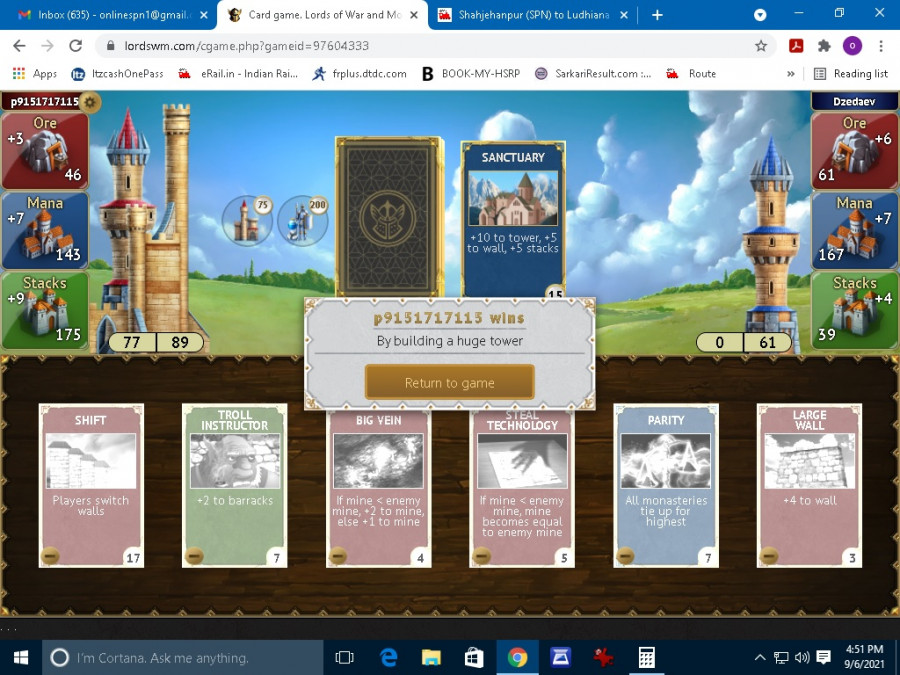This screenshot has width=900, height=675.
Task: Click the player's Mana resource panel
Action: tap(45, 231)
